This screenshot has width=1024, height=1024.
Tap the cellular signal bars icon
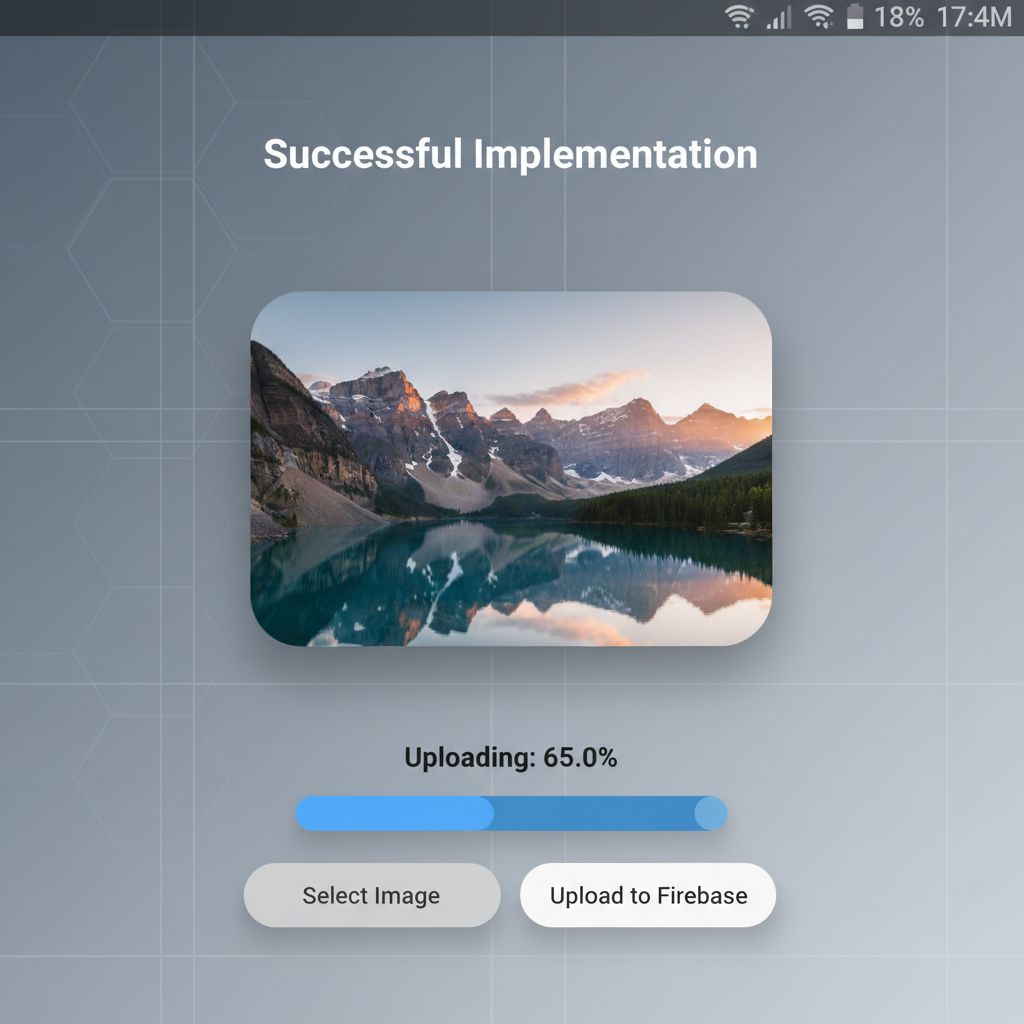[x=778, y=17]
